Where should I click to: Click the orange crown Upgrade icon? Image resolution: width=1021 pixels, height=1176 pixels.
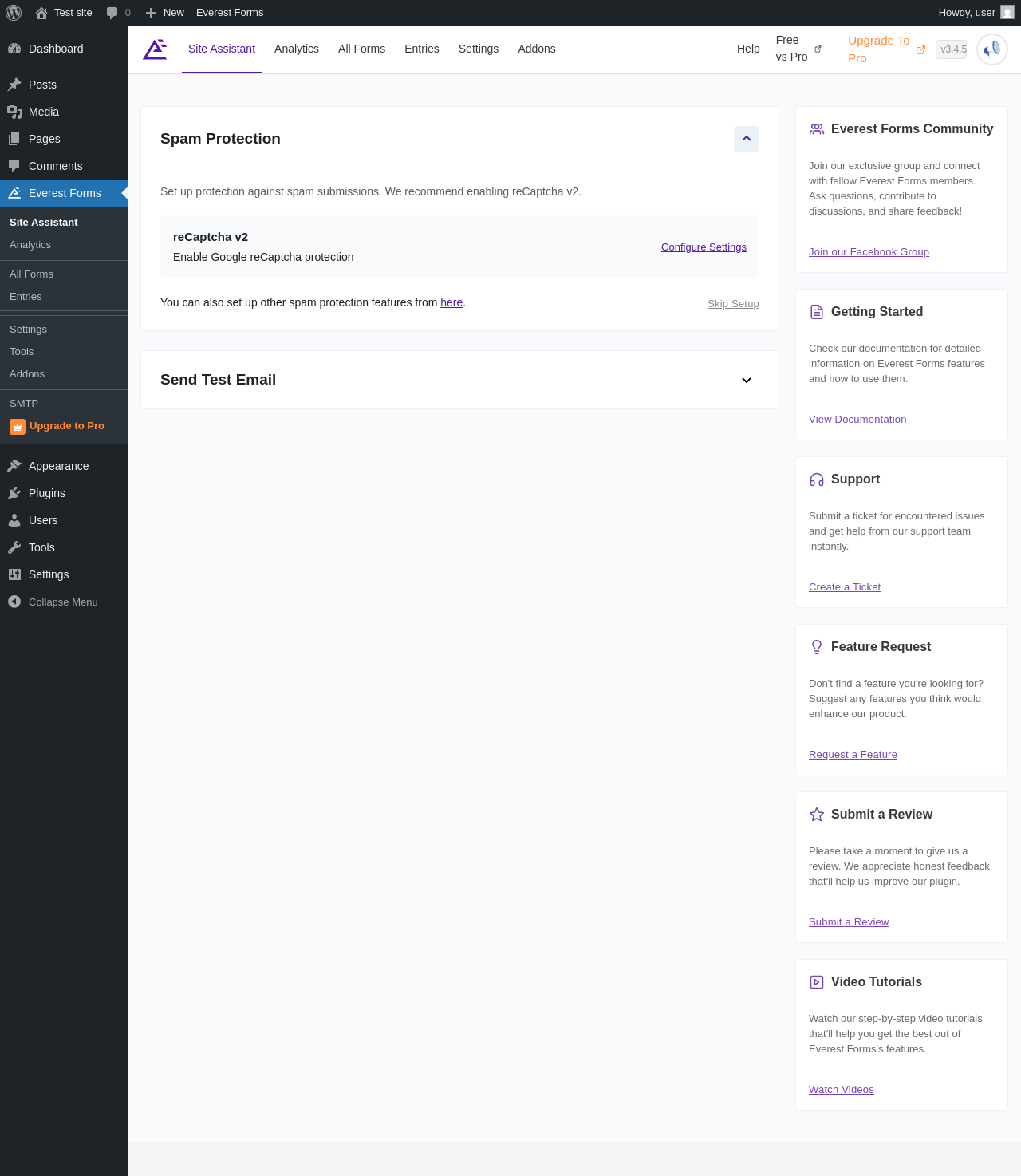[18, 427]
